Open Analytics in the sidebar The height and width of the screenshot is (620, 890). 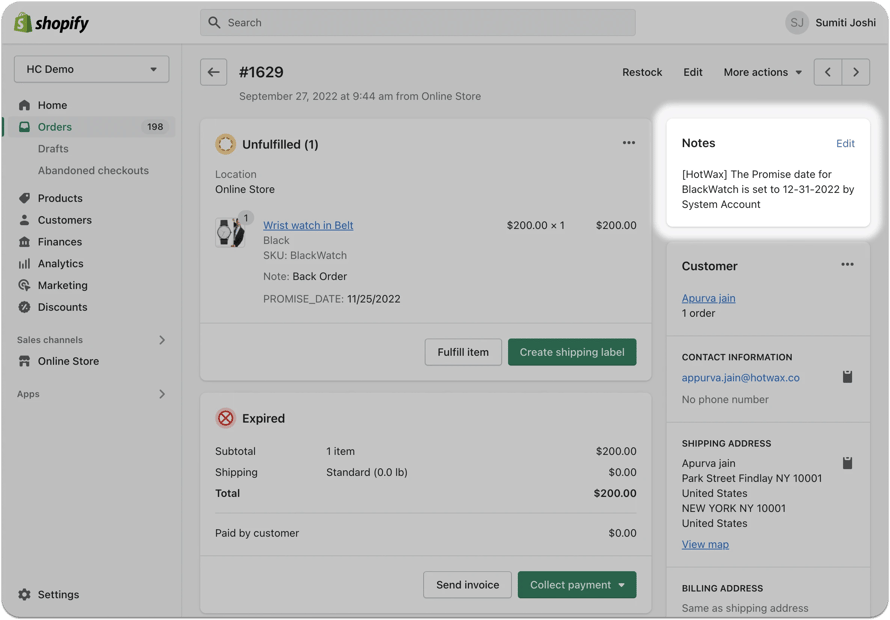tap(61, 263)
